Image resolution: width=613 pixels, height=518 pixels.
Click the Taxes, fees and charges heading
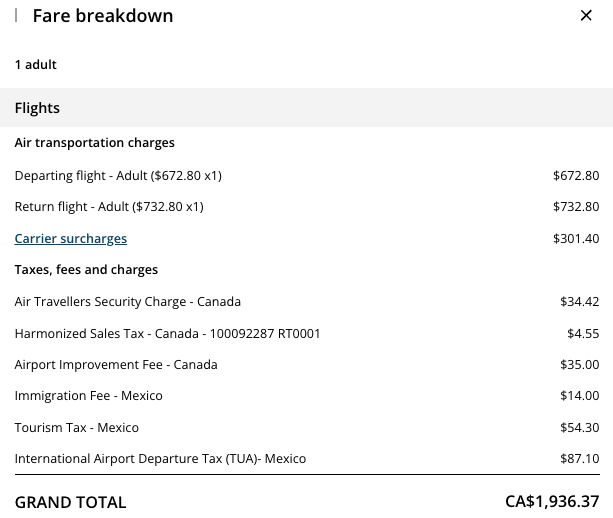click(x=86, y=270)
